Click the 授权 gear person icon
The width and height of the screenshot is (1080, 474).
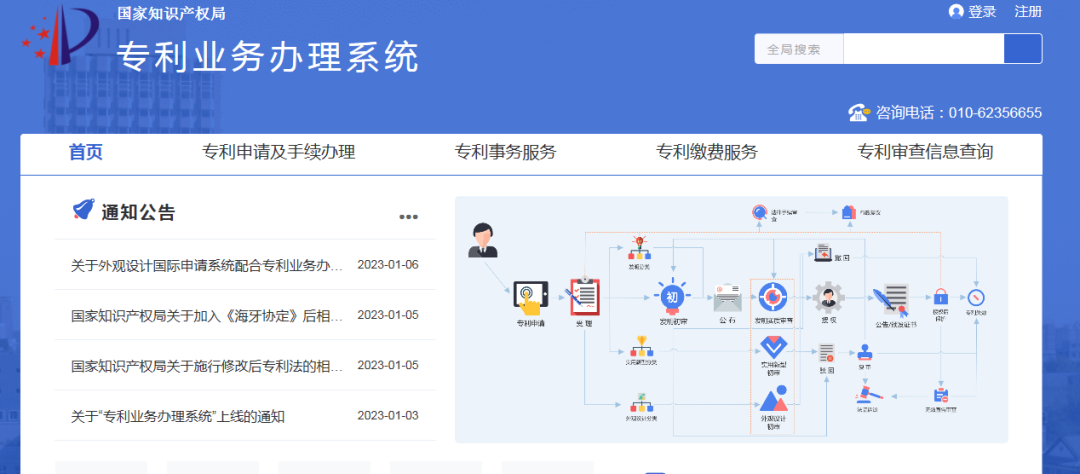[x=828, y=298]
